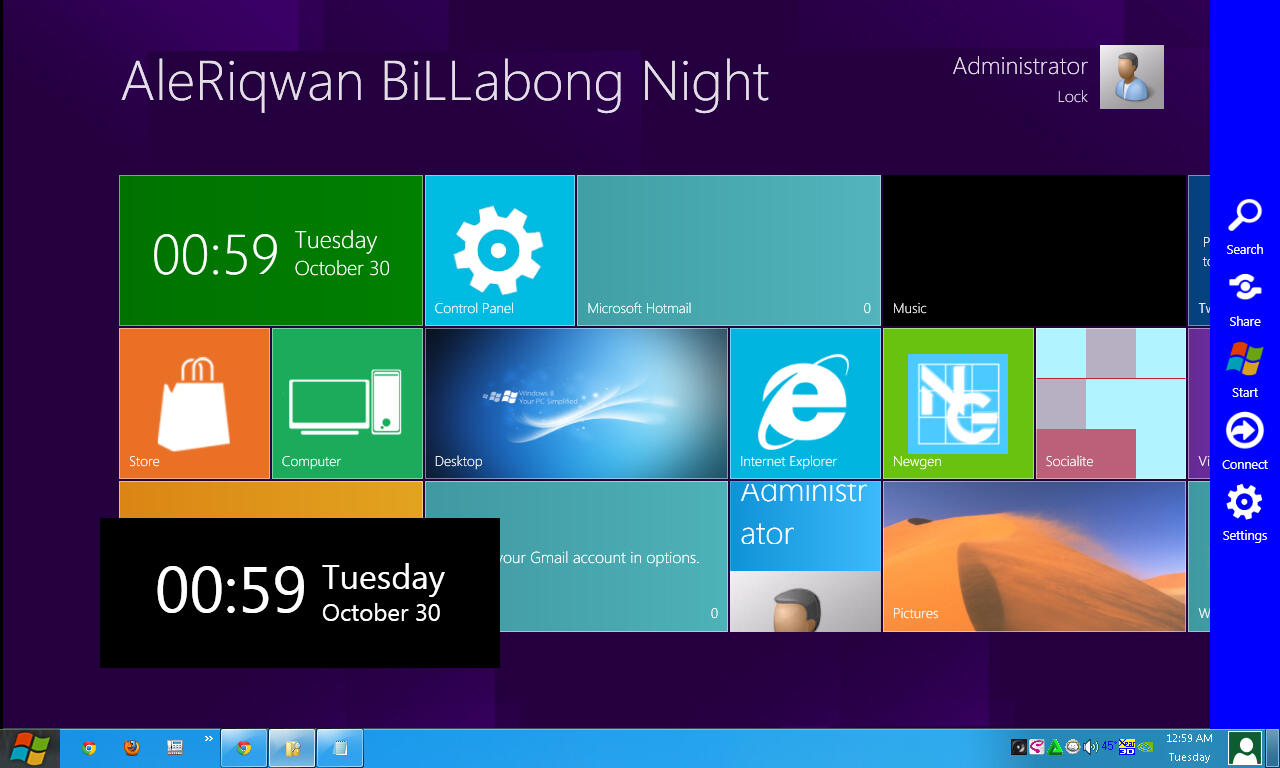
Task: Click the round face tray icon
Action: (x=1073, y=747)
